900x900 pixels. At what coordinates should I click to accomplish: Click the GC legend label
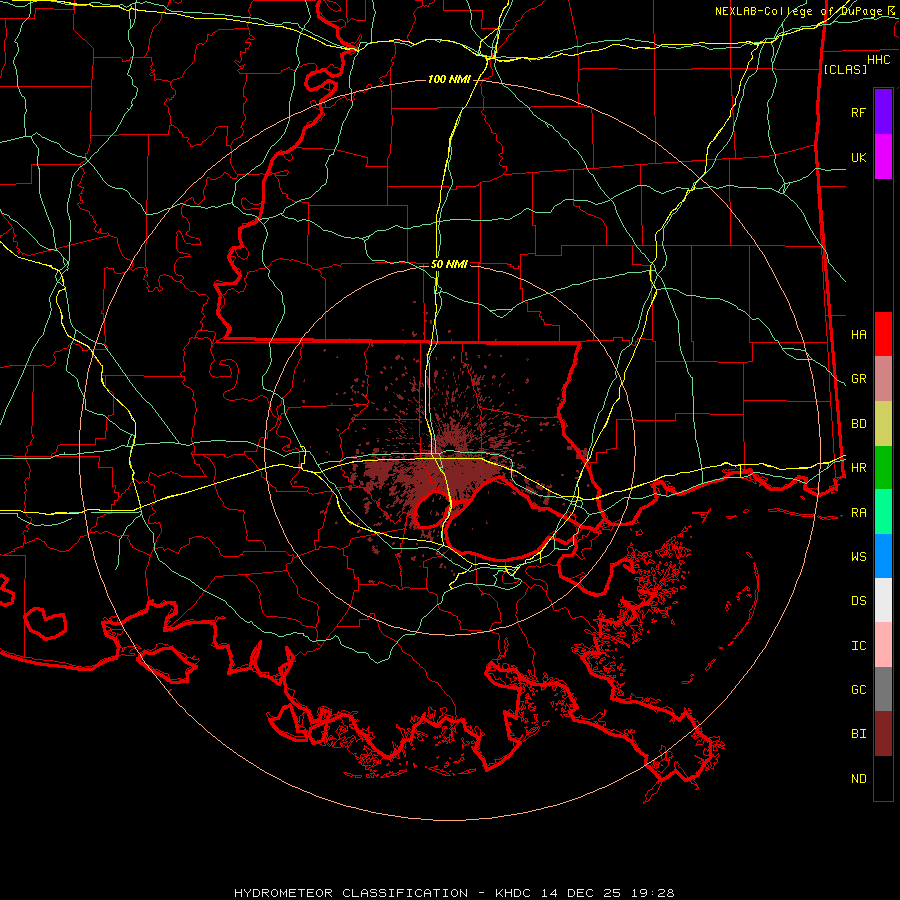coord(858,689)
